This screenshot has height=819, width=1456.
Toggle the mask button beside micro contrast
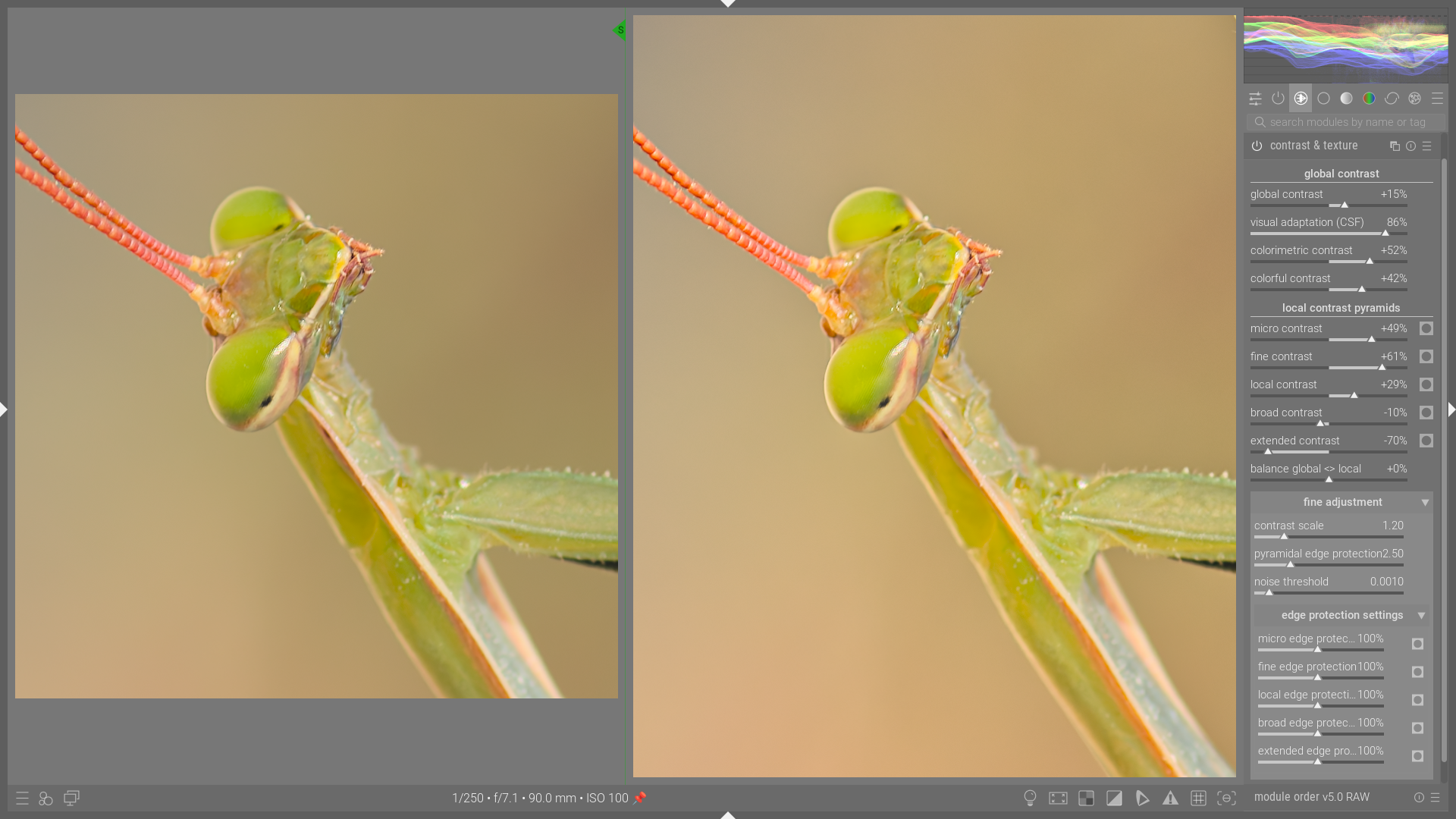(1426, 328)
